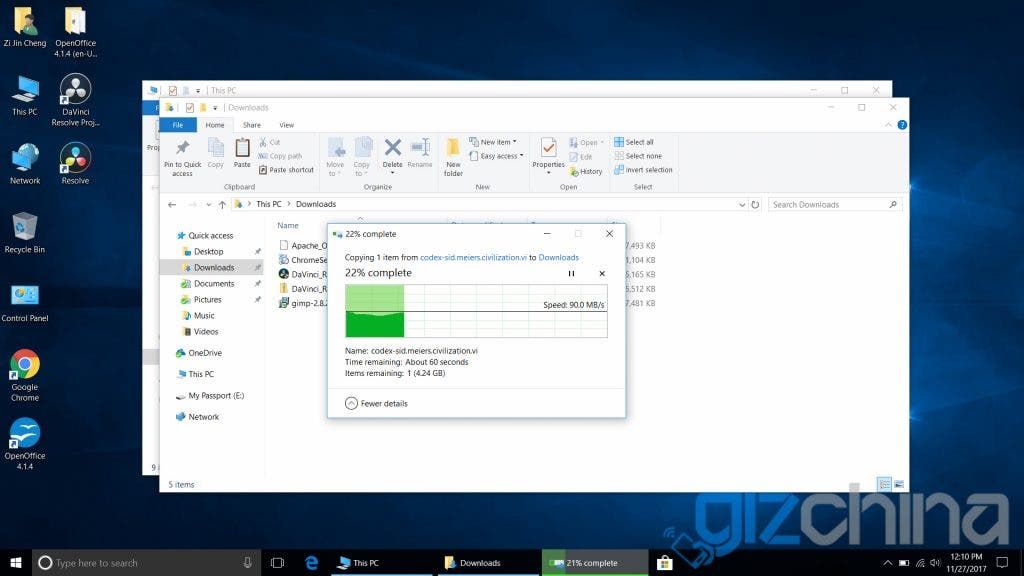This screenshot has width=1024, height=576.
Task: Switch to the View ribbon tab
Action: pyautogui.click(x=287, y=125)
